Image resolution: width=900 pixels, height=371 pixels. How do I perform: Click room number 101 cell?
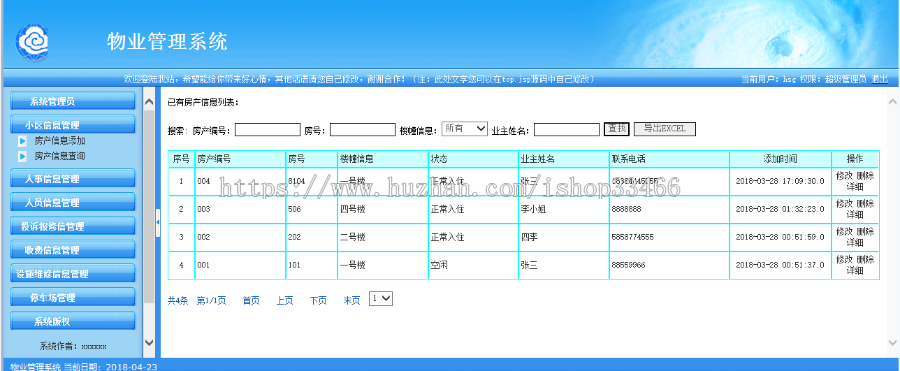click(312, 265)
